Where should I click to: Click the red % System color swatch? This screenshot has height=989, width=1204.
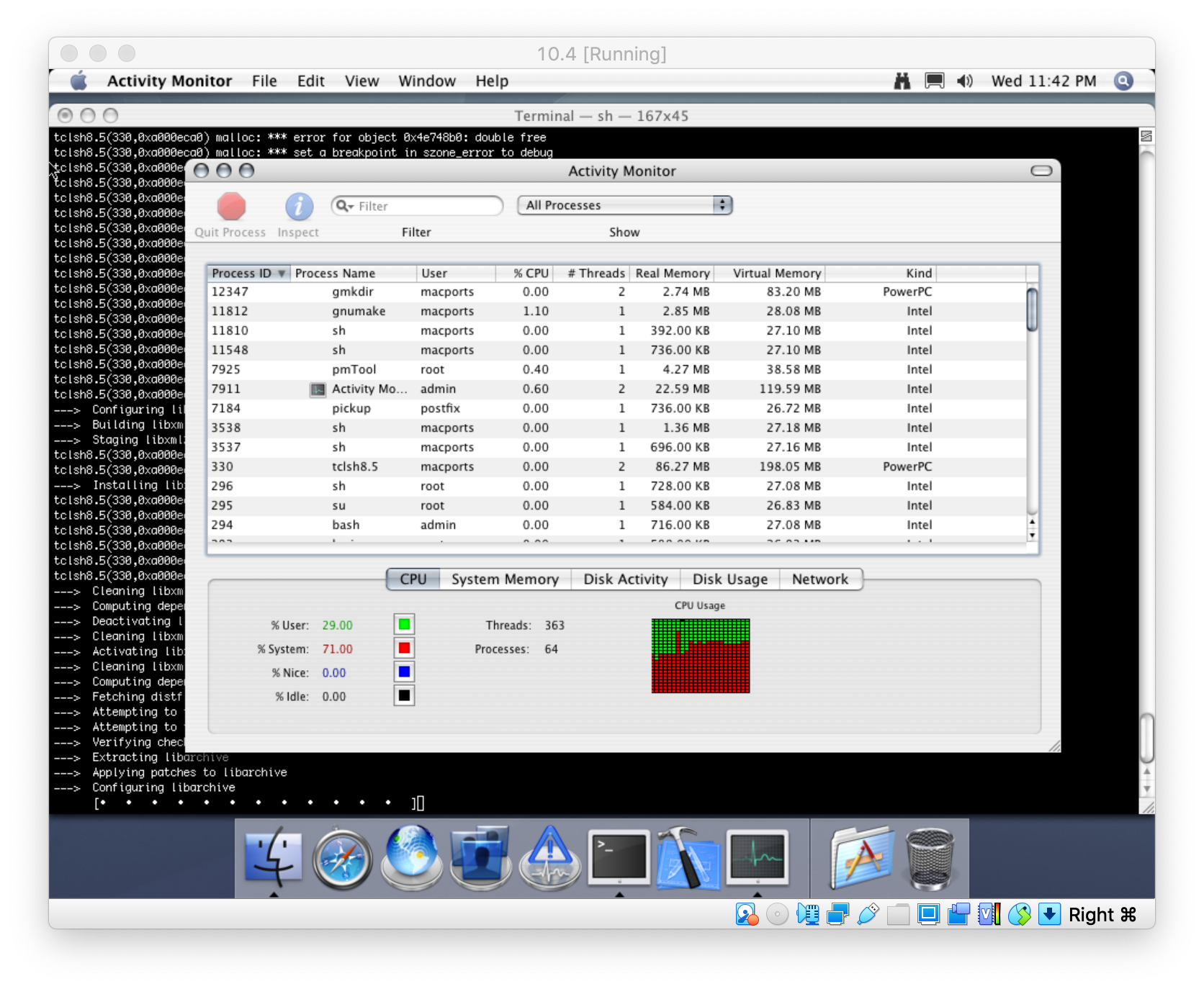point(404,648)
